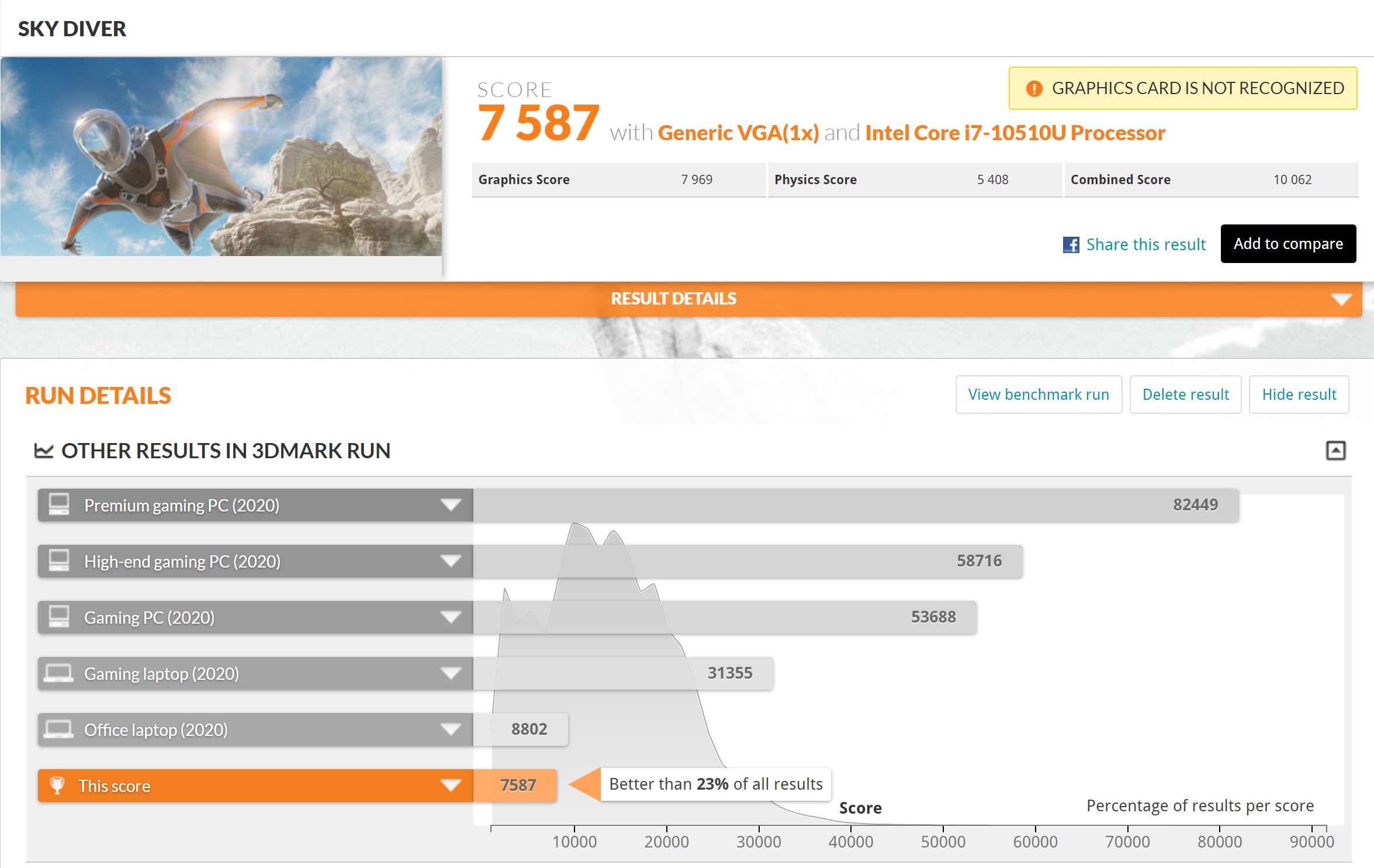
Task: Click the large 7 587 score number
Action: tap(538, 123)
